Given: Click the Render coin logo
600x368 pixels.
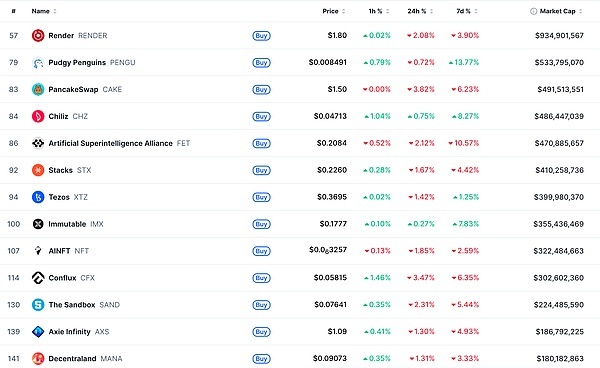Looking at the screenshot, I should click(38, 36).
